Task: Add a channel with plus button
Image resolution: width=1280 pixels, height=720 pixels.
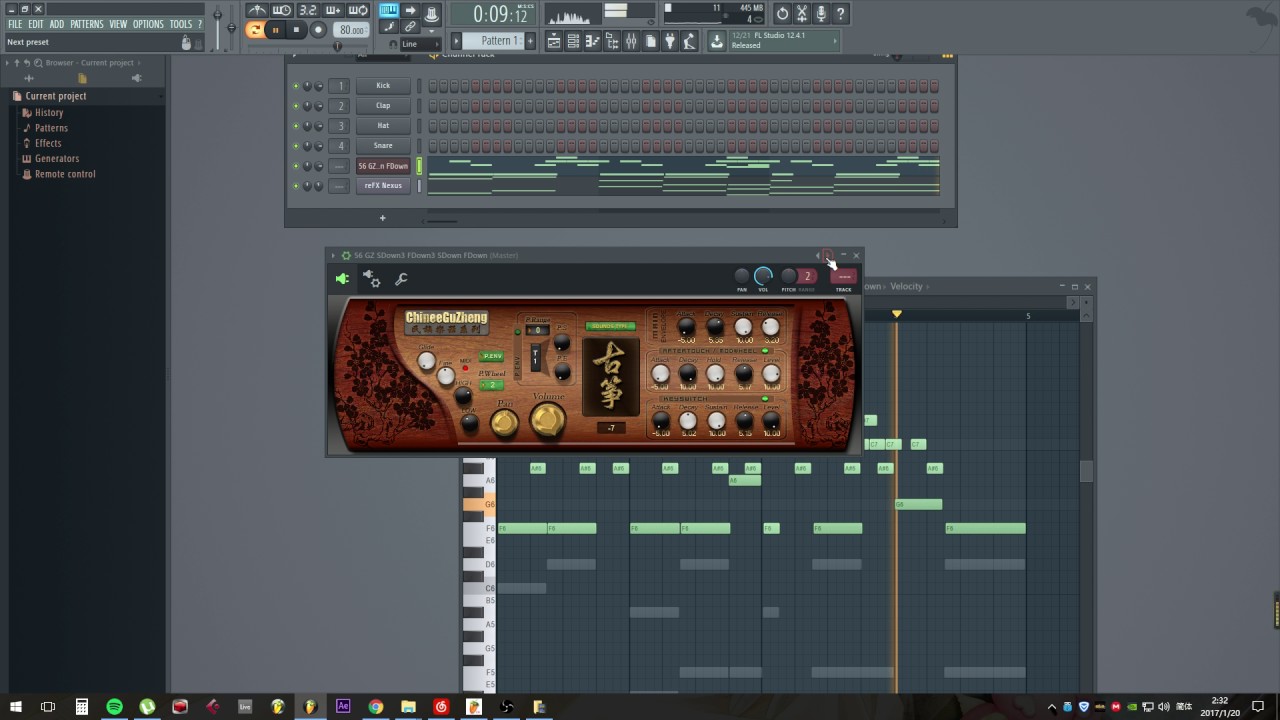Action: [x=382, y=218]
